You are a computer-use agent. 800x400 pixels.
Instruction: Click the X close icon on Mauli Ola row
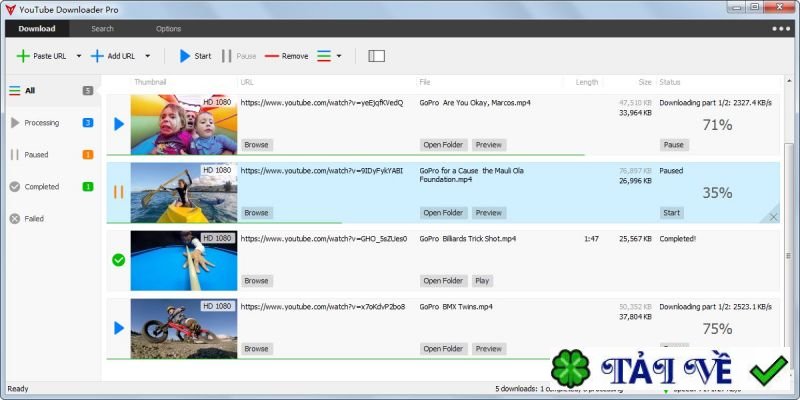coord(773,217)
